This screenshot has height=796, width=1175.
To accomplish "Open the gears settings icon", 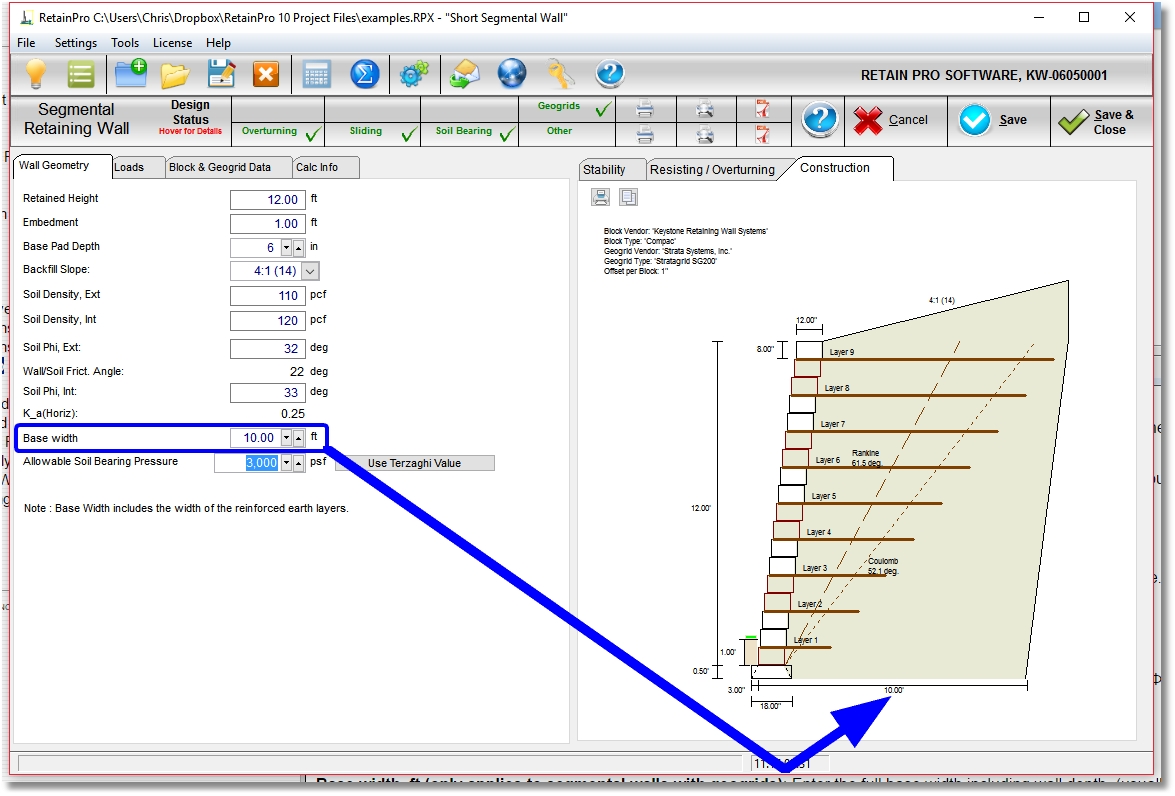I will (x=413, y=74).
